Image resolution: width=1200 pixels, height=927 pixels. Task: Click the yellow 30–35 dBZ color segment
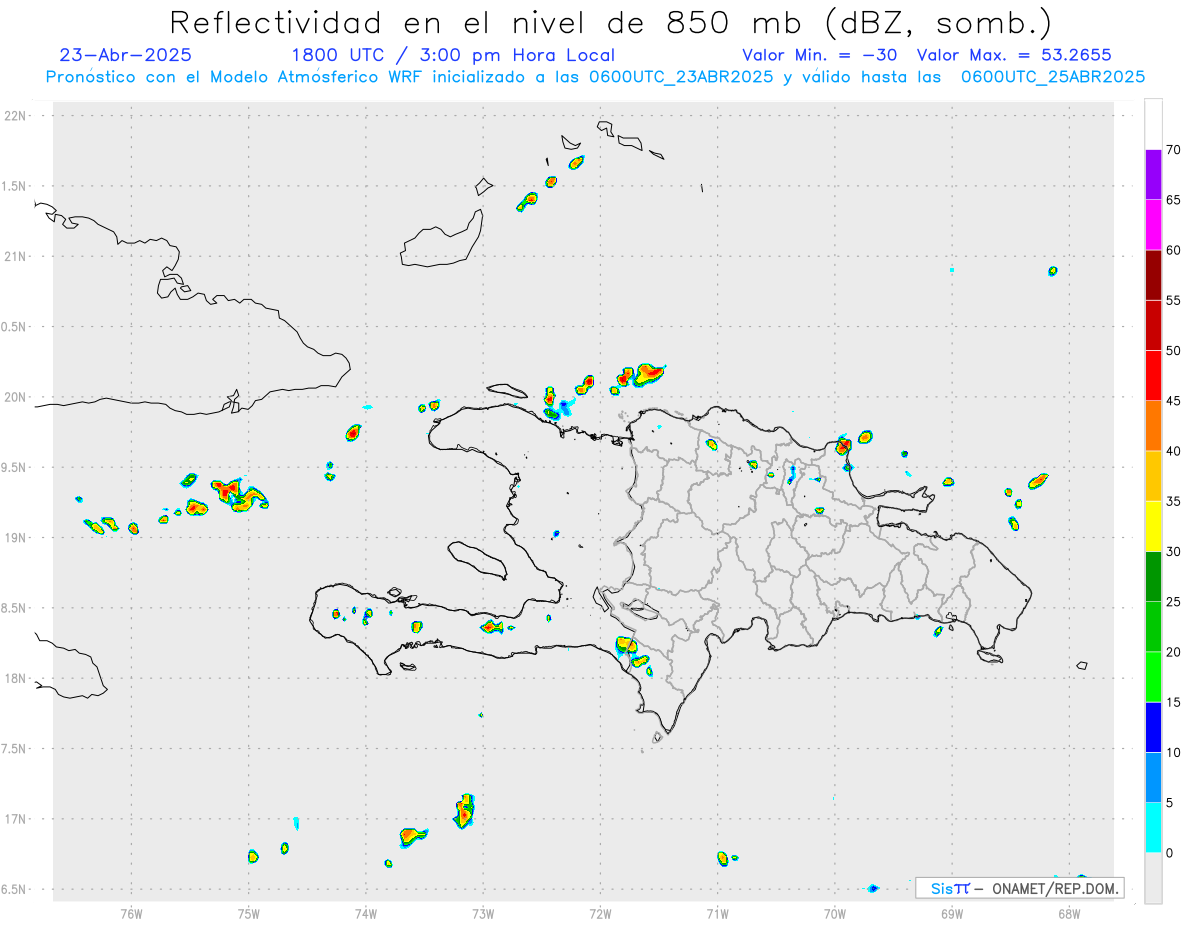pos(1153,526)
